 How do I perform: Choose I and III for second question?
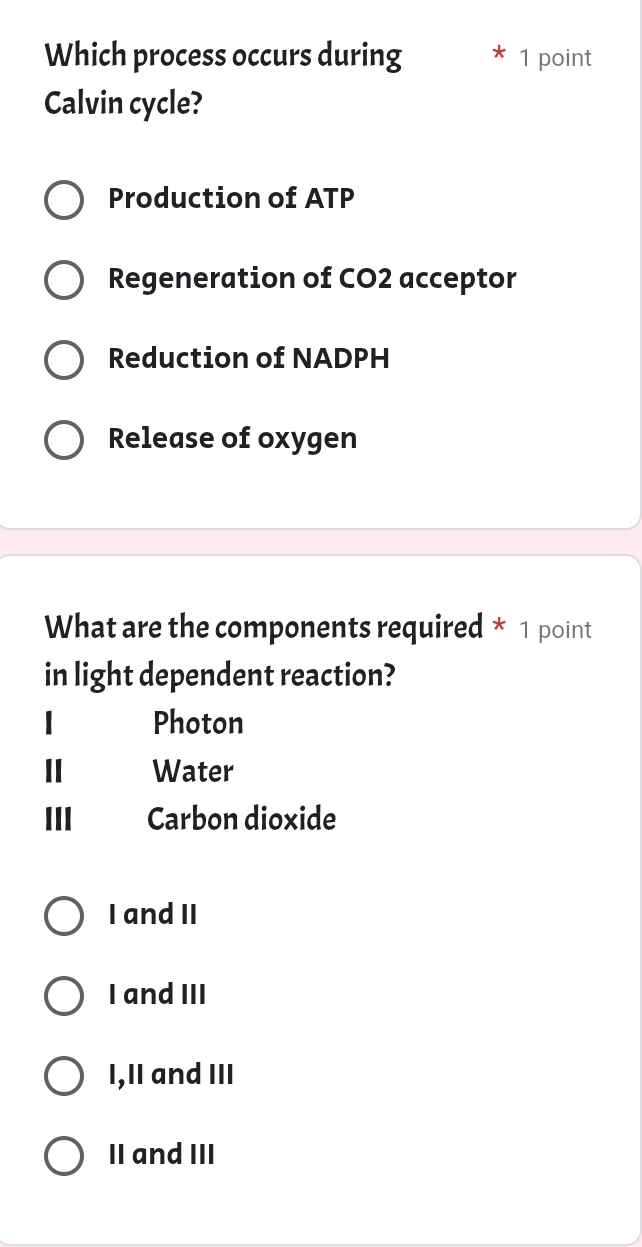pyautogui.click(x=64, y=996)
